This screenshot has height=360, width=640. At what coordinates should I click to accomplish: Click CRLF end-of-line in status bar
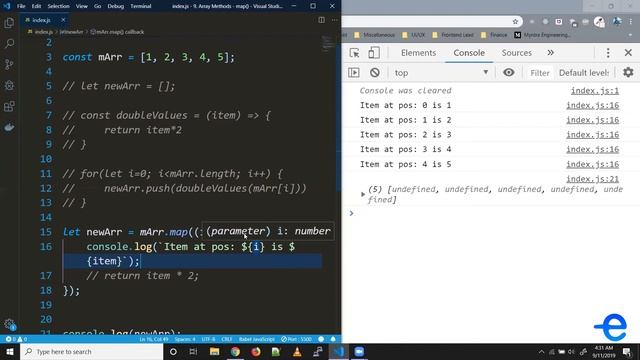click(x=227, y=339)
